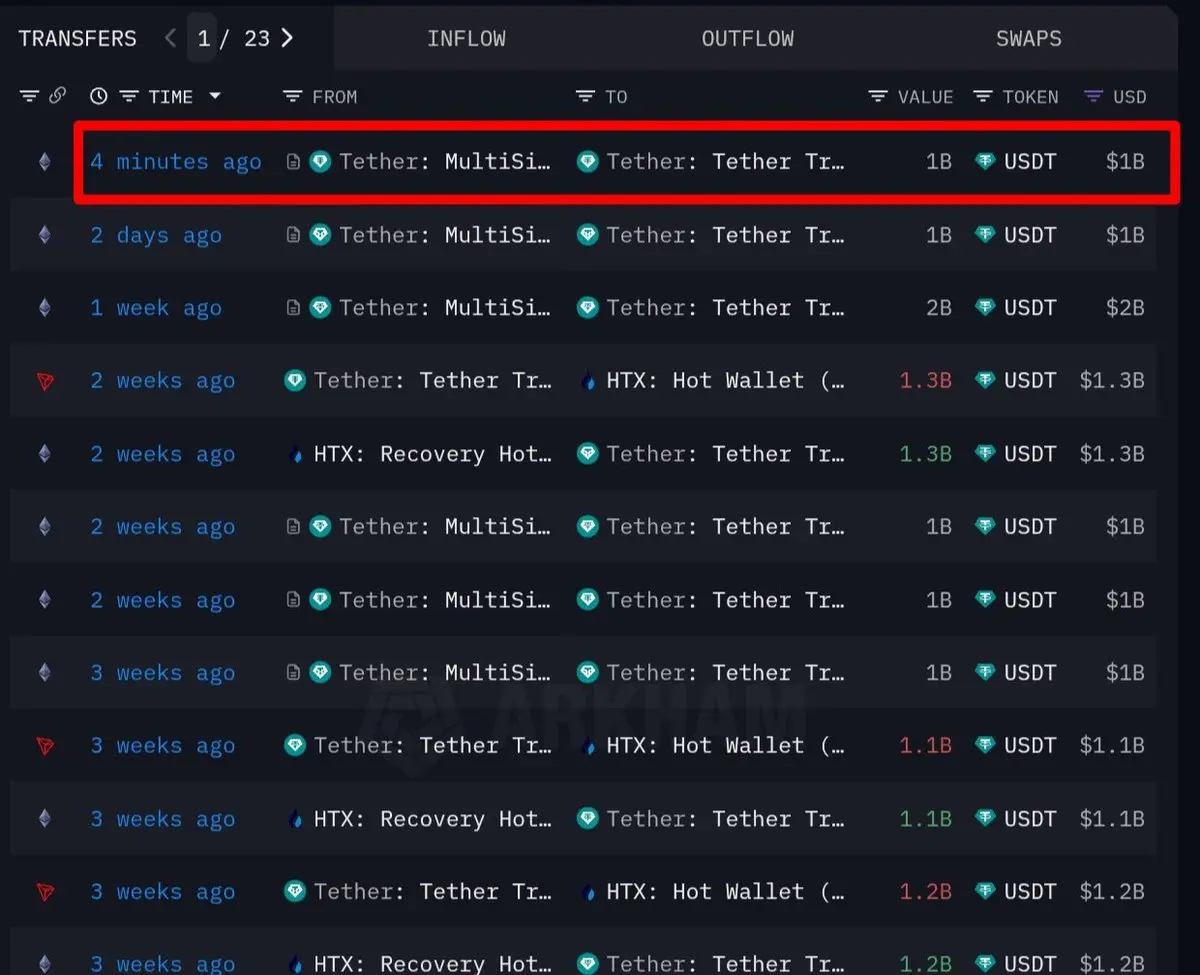Open Tether MultiSig sender in 4 minutes ago row
The height and width of the screenshot is (975, 1200).
click(445, 161)
